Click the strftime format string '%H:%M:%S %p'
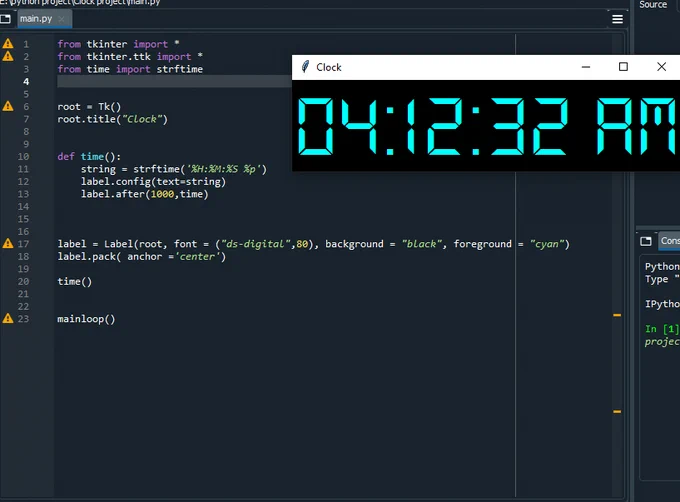The width and height of the screenshot is (680, 502). (223, 169)
